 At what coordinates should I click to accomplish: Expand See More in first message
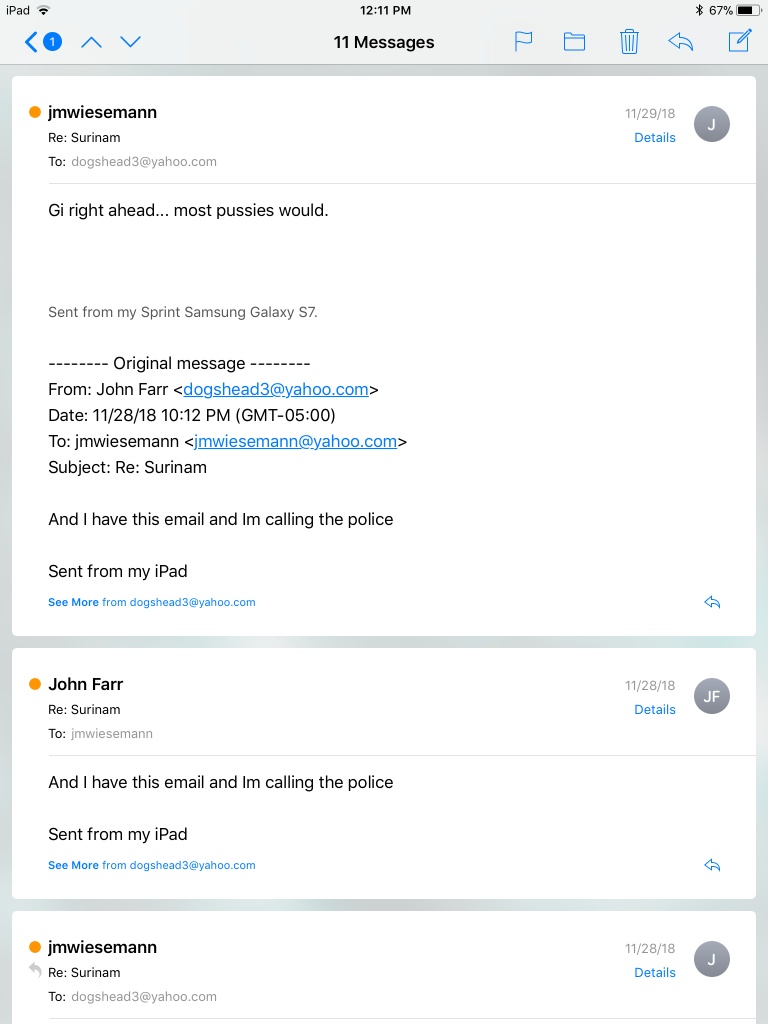(73, 602)
